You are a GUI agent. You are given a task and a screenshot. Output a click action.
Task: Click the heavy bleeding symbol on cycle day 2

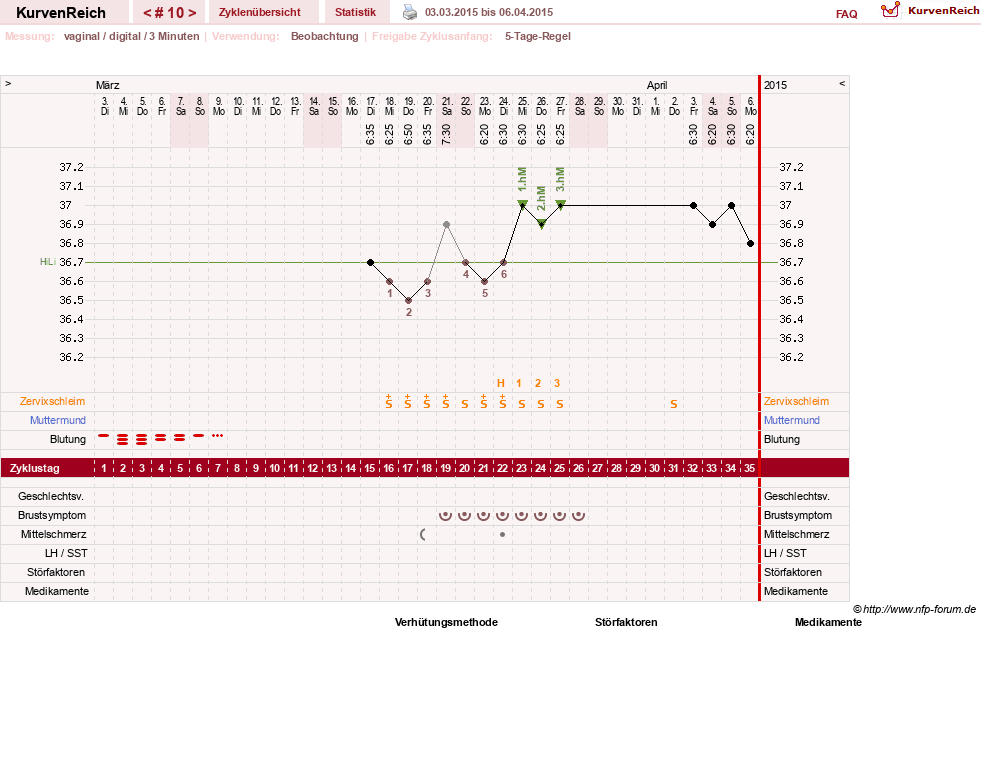pyautogui.click(x=123, y=439)
